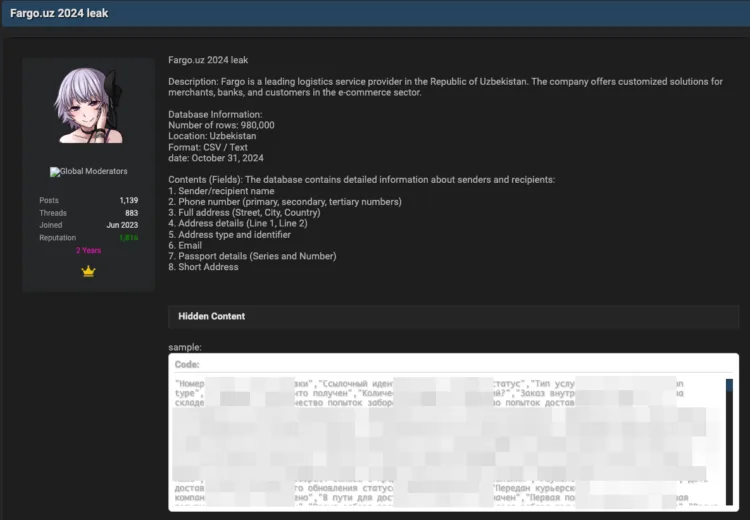Click the Reputation label in user stats
Viewport: 750px width, 520px height.
click(57, 238)
